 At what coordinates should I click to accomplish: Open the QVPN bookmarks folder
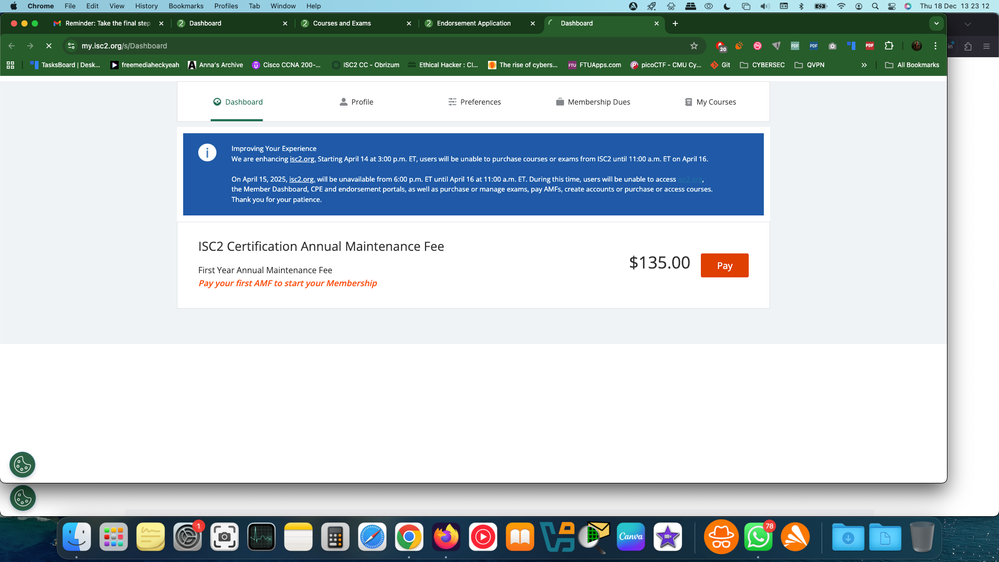click(809, 65)
